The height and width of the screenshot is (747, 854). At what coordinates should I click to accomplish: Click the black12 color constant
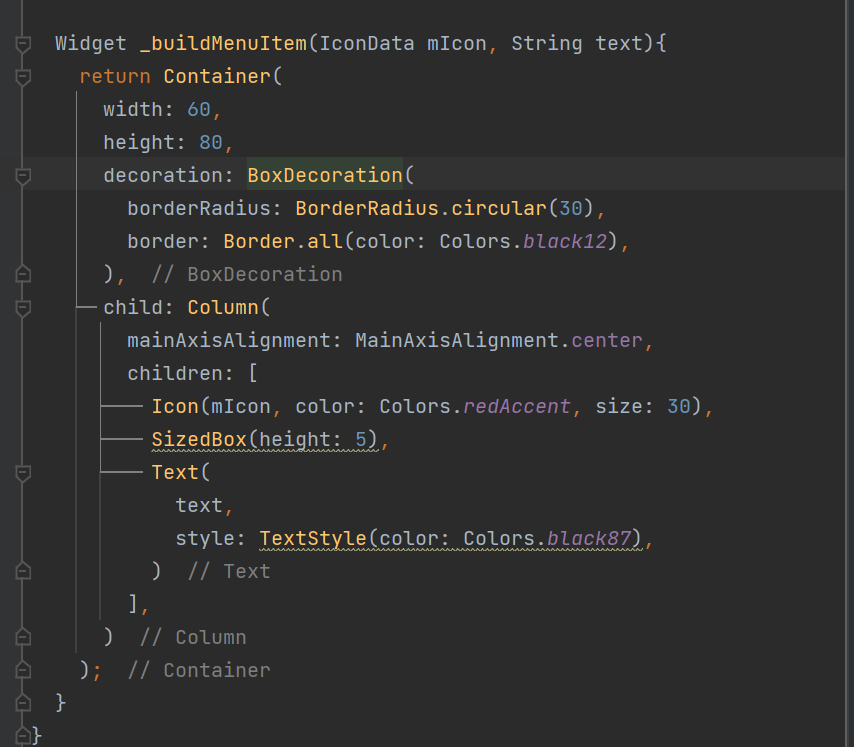[x=565, y=241]
